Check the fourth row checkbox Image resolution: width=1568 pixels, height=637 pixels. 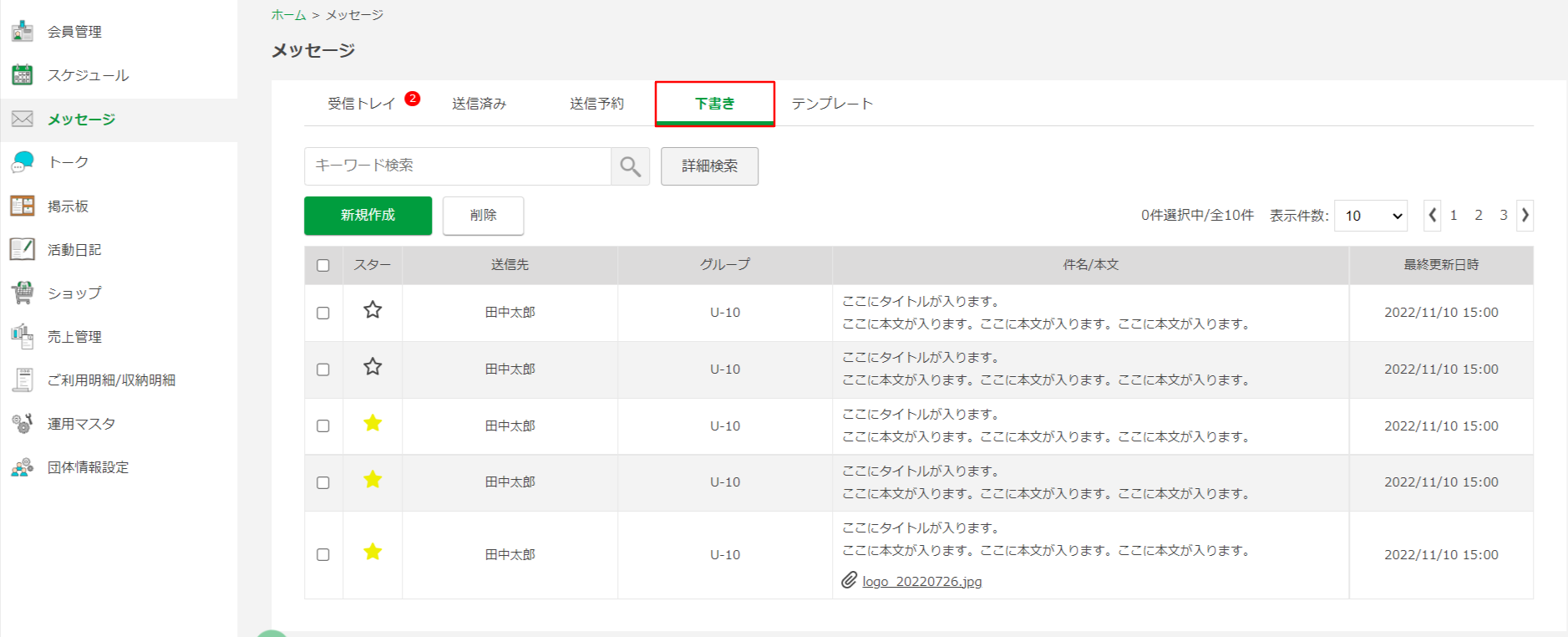[x=323, y=482]
